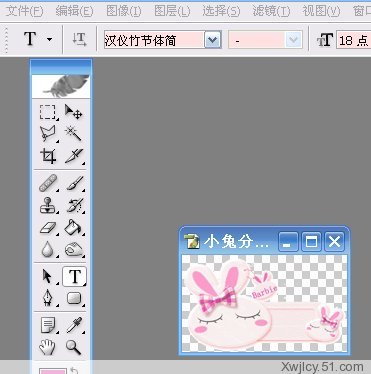Screen dimensions: 371x374
Task: Select the Move tool
Action: (x=73, y=112)
